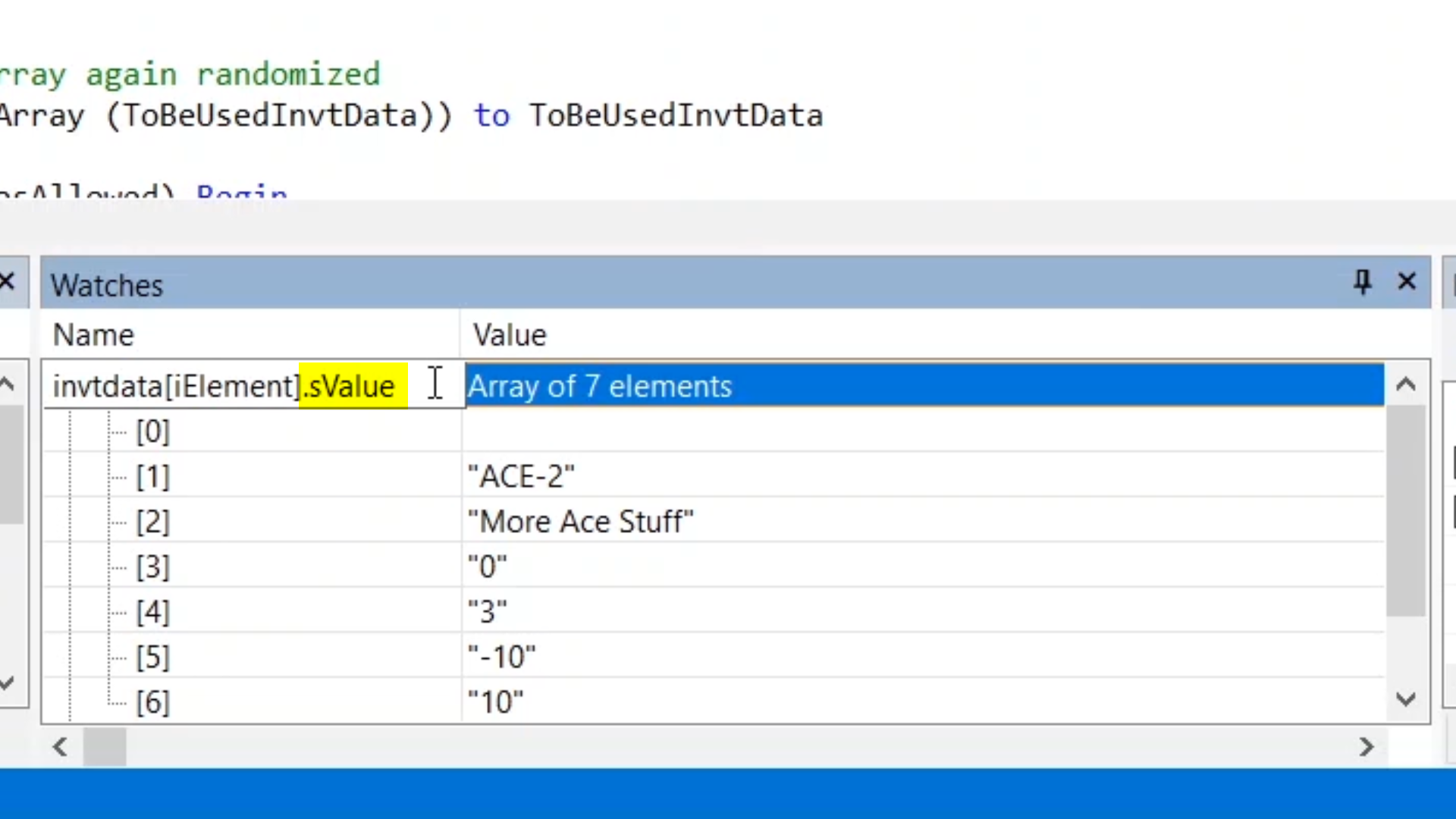Click the Name column header
The width and height of the screenshot is (1456, 819).
pos(93,334)
